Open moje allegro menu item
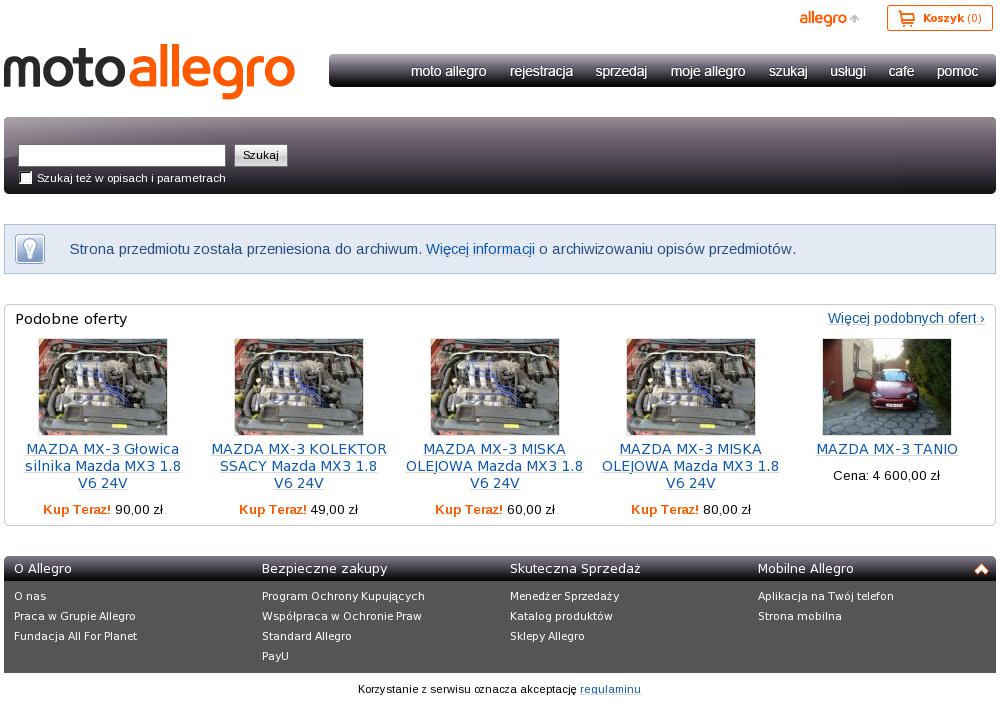 pos(708,71)
